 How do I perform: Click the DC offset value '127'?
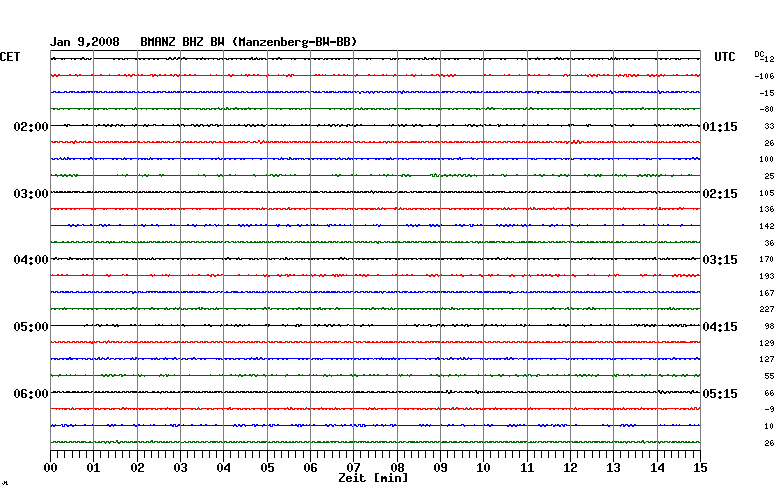pyautogui.click(x=767, y=359)
